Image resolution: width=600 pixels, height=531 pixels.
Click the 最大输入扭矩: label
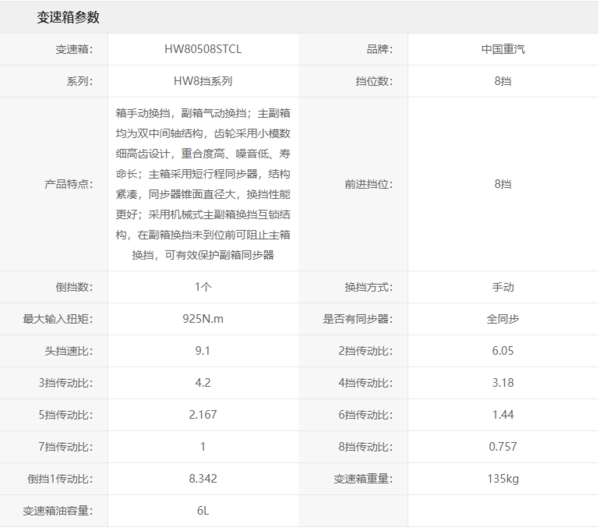(x=58, y=319)
